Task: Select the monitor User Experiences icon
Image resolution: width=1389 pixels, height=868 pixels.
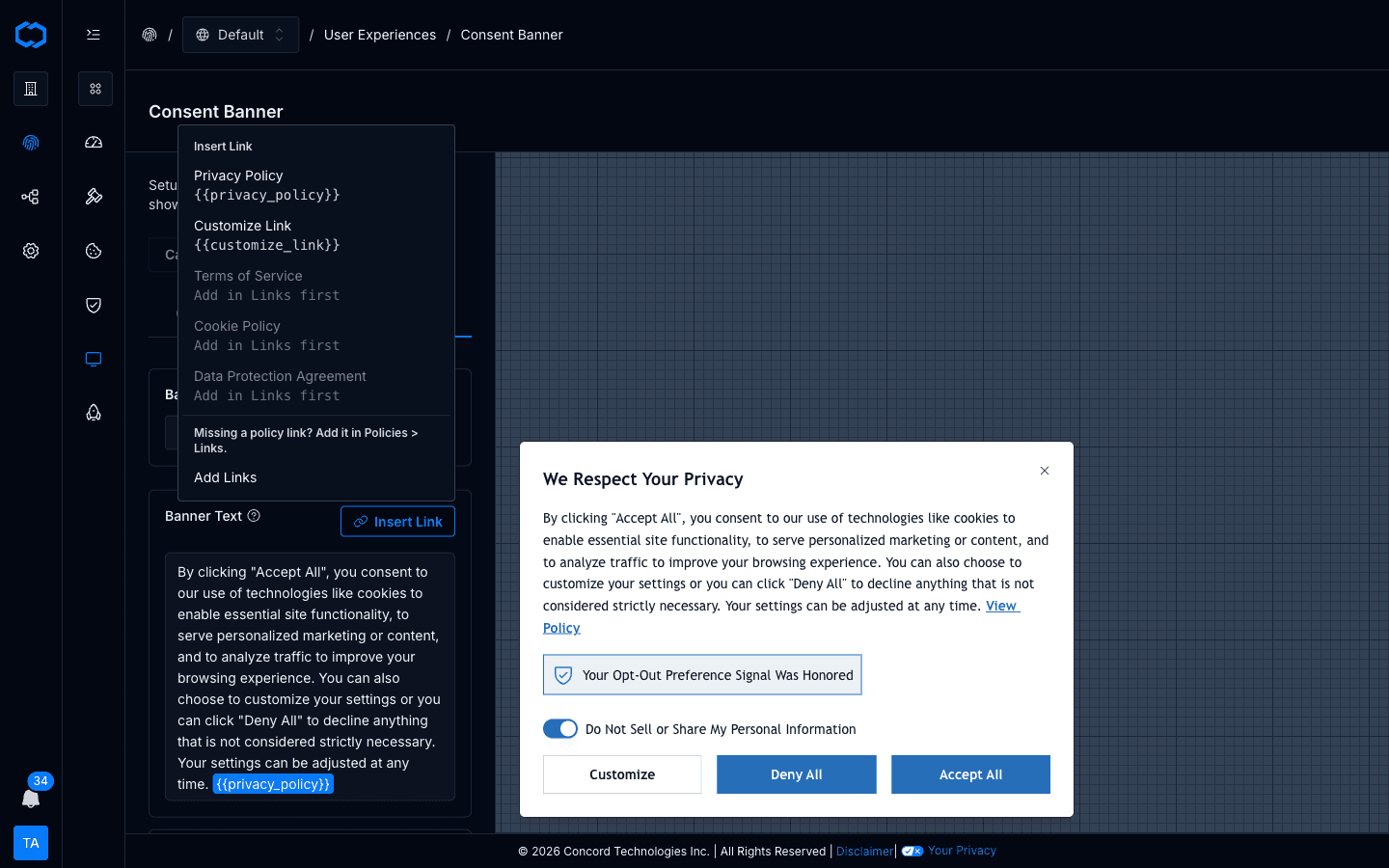Action: point(93,358)
